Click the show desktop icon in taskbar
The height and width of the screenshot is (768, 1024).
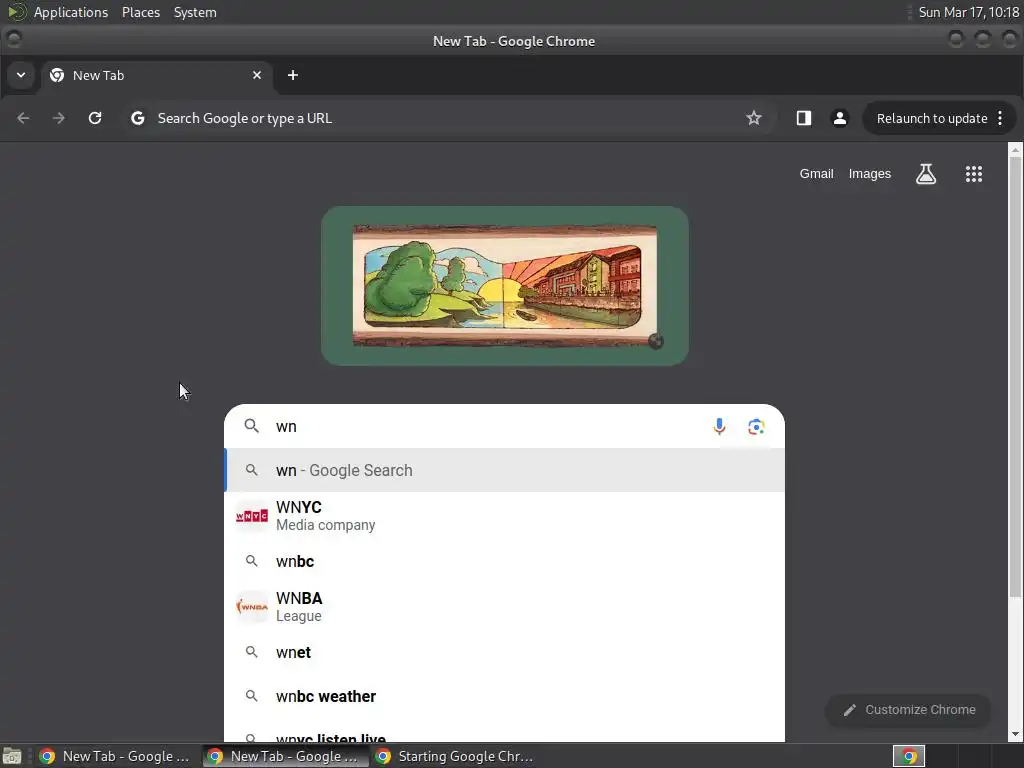(x=12, y=756)
